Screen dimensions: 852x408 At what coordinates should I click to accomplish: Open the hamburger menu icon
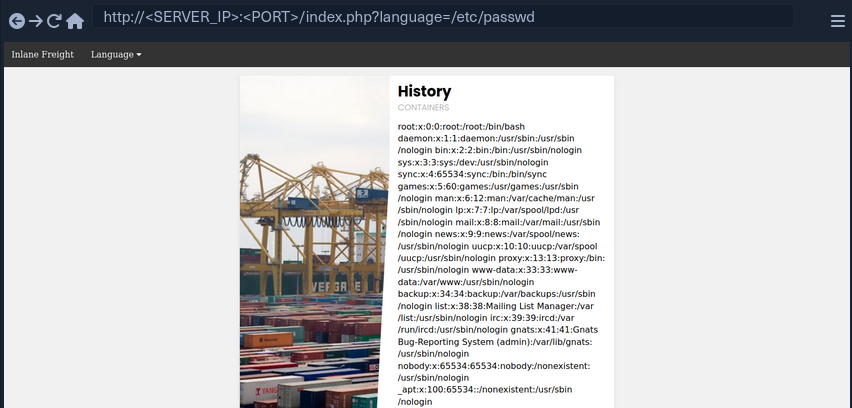(x=838, y=20)
